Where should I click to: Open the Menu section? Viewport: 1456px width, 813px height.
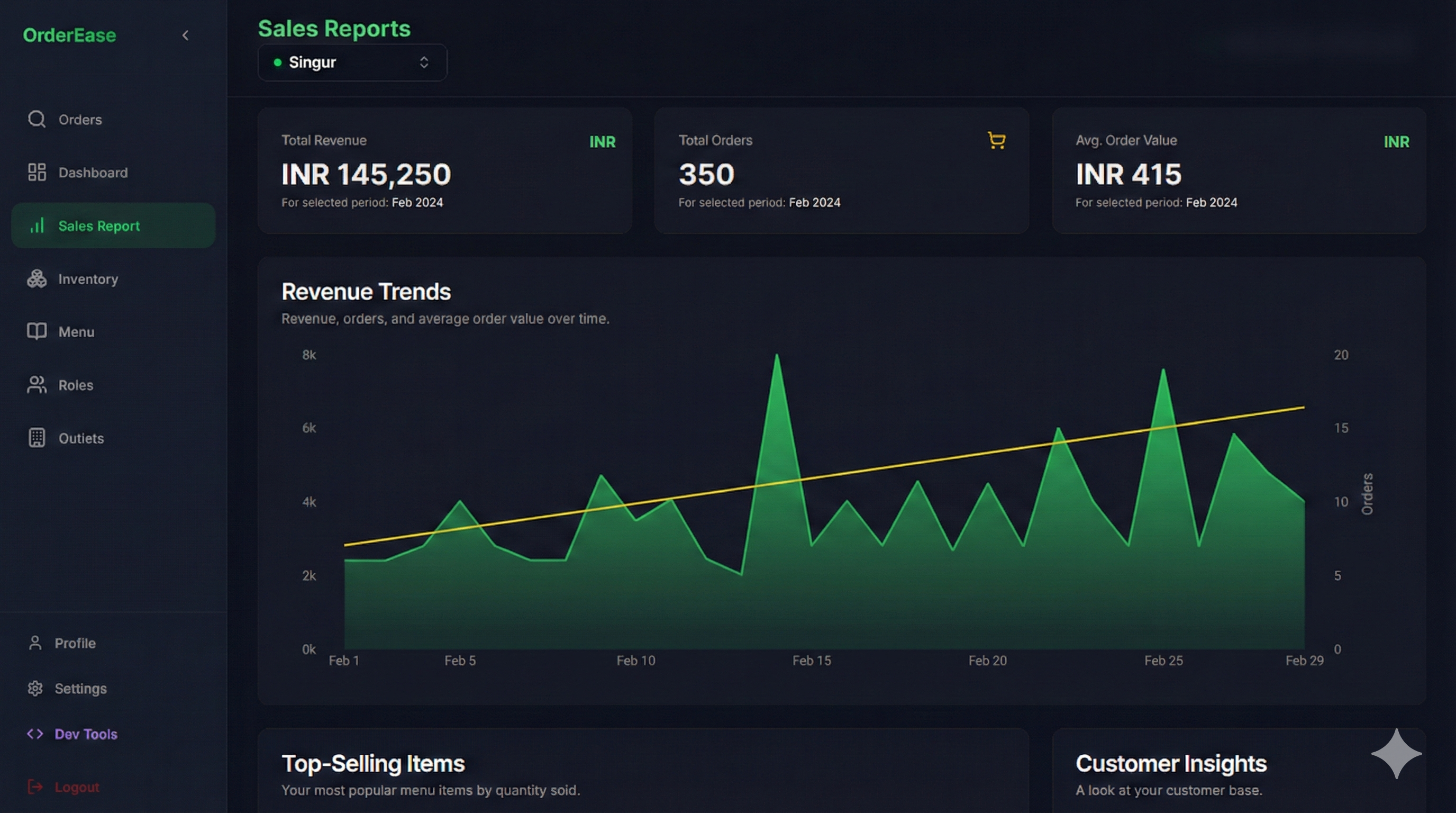pos(113,331)
